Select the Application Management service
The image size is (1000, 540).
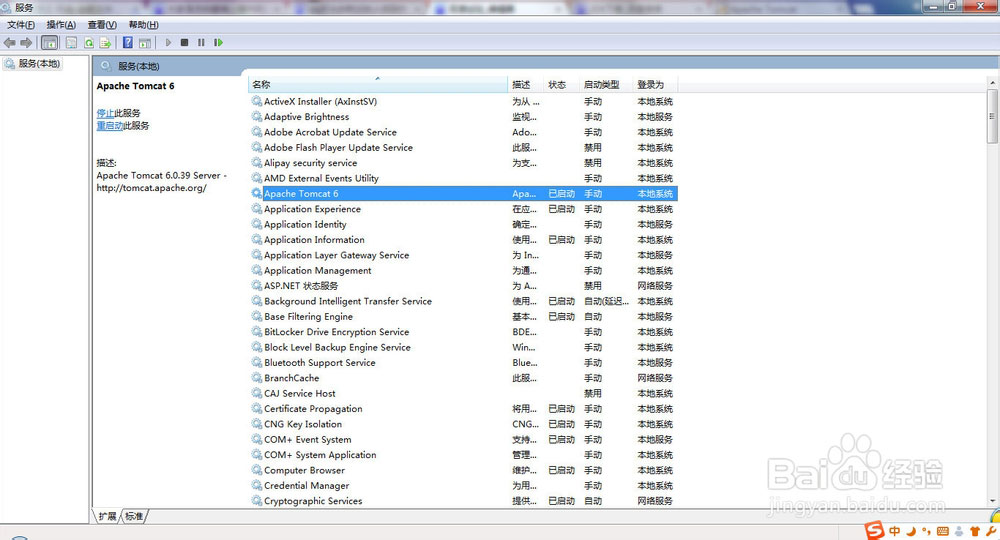point(463,270)
